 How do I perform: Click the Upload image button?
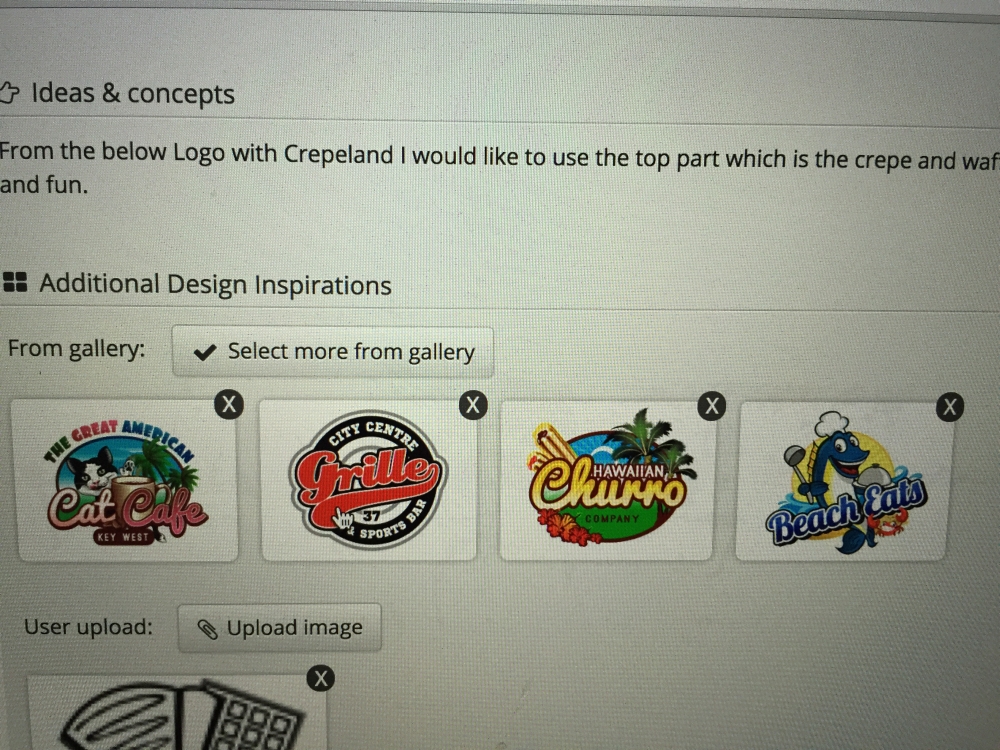tap(279, 628)
